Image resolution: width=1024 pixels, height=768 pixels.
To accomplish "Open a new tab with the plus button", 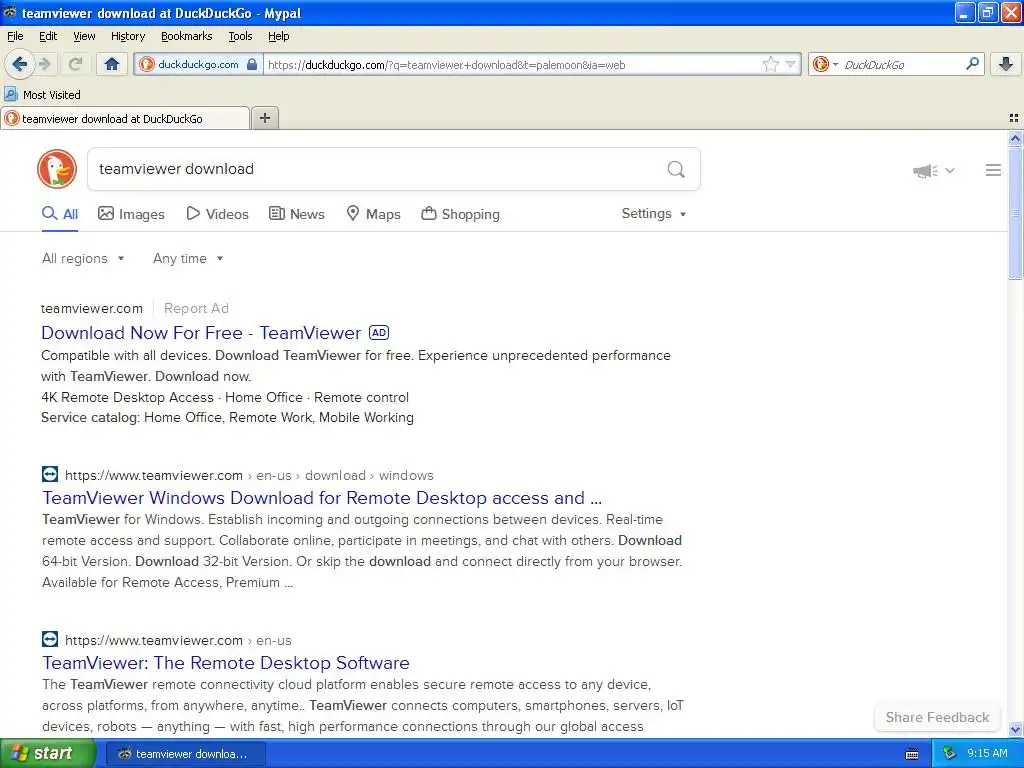I will coord(264,118).
